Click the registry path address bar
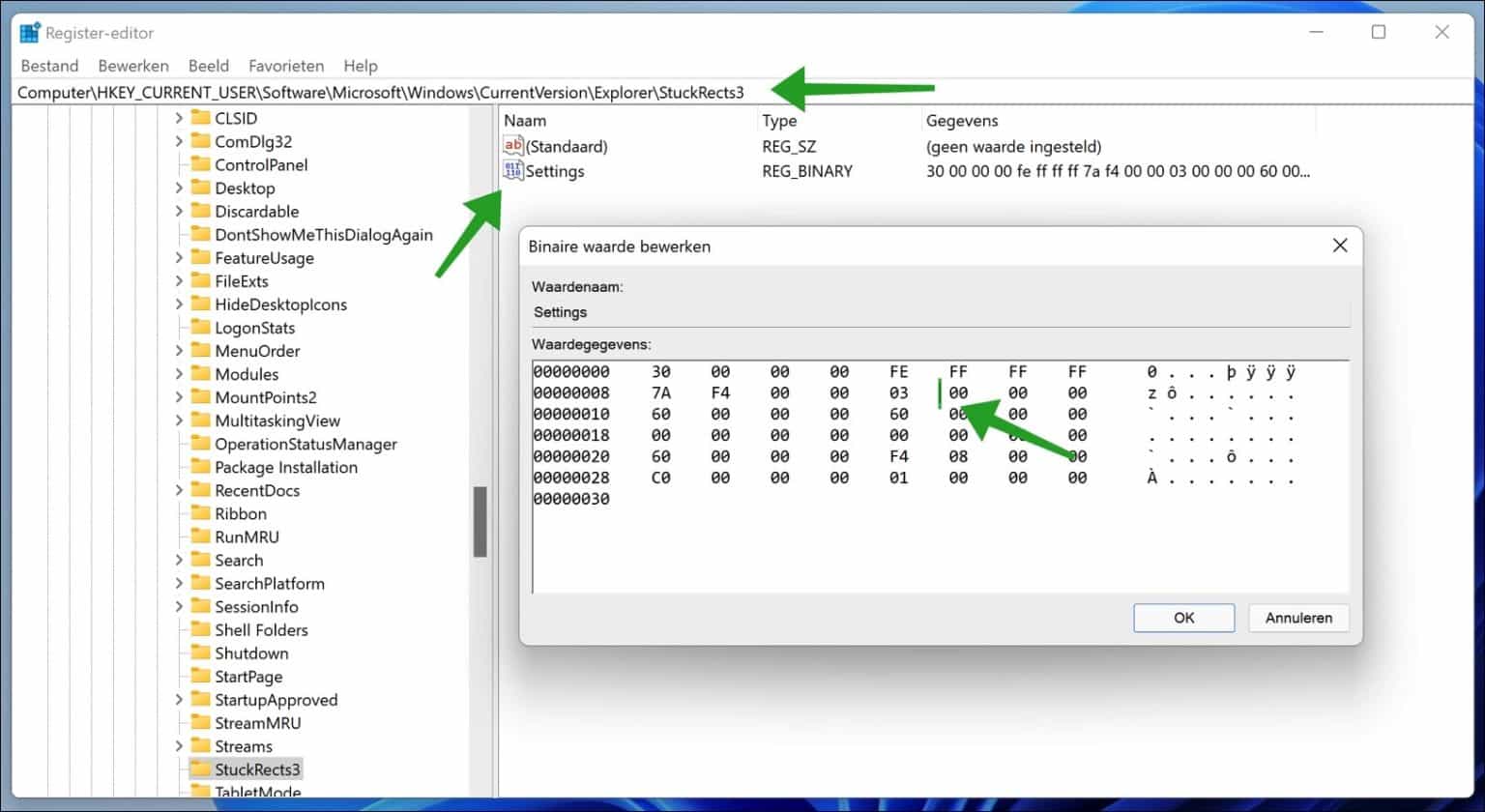 click(x=387, y=92)
